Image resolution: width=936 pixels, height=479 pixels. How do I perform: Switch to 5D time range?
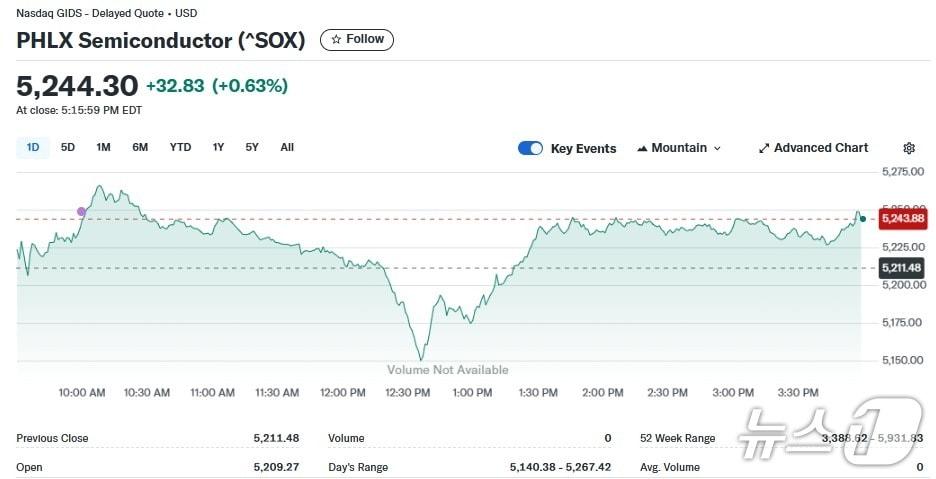[x=68, y=147]
